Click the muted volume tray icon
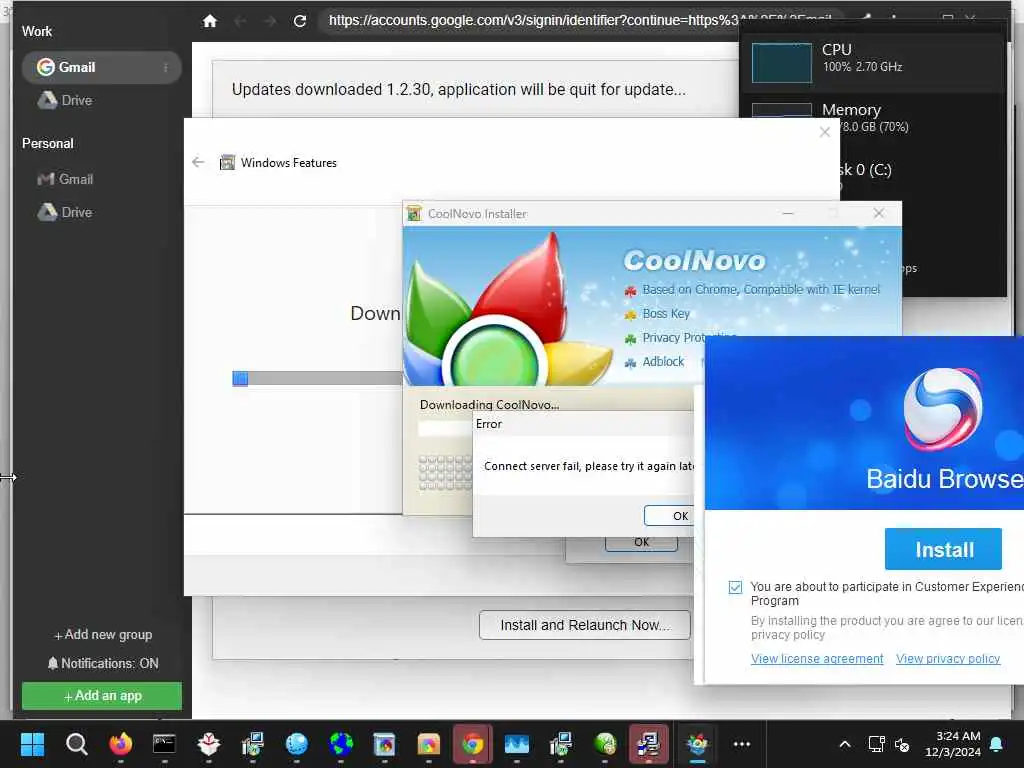 coord(902,744)
